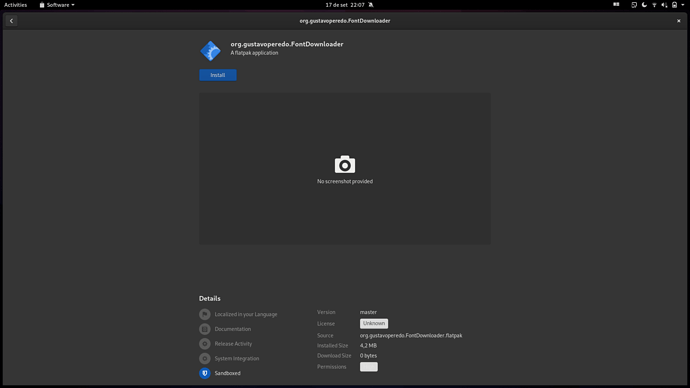Click the night light moon icon
The height and width of the screenshot is (388, 690).
(644, 5)
